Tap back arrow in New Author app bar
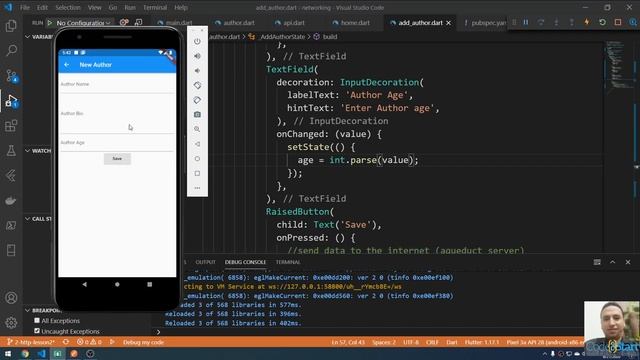 coord(67,65)
